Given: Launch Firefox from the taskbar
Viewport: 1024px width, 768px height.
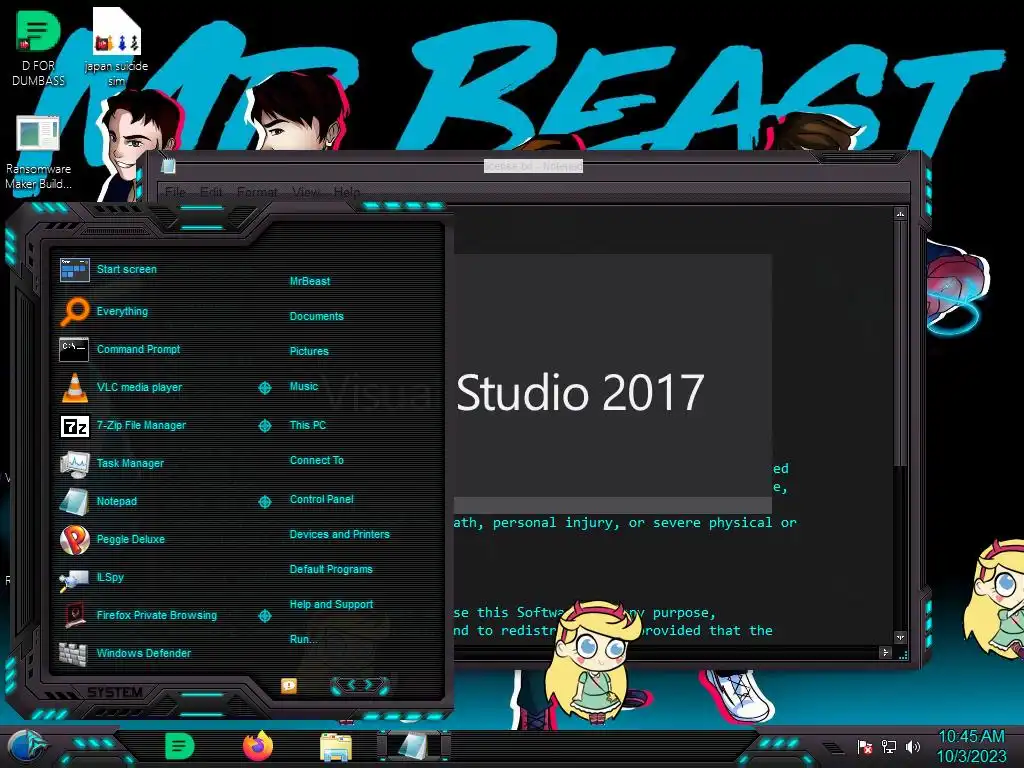Looking at the screenshot, I should 258,746.
